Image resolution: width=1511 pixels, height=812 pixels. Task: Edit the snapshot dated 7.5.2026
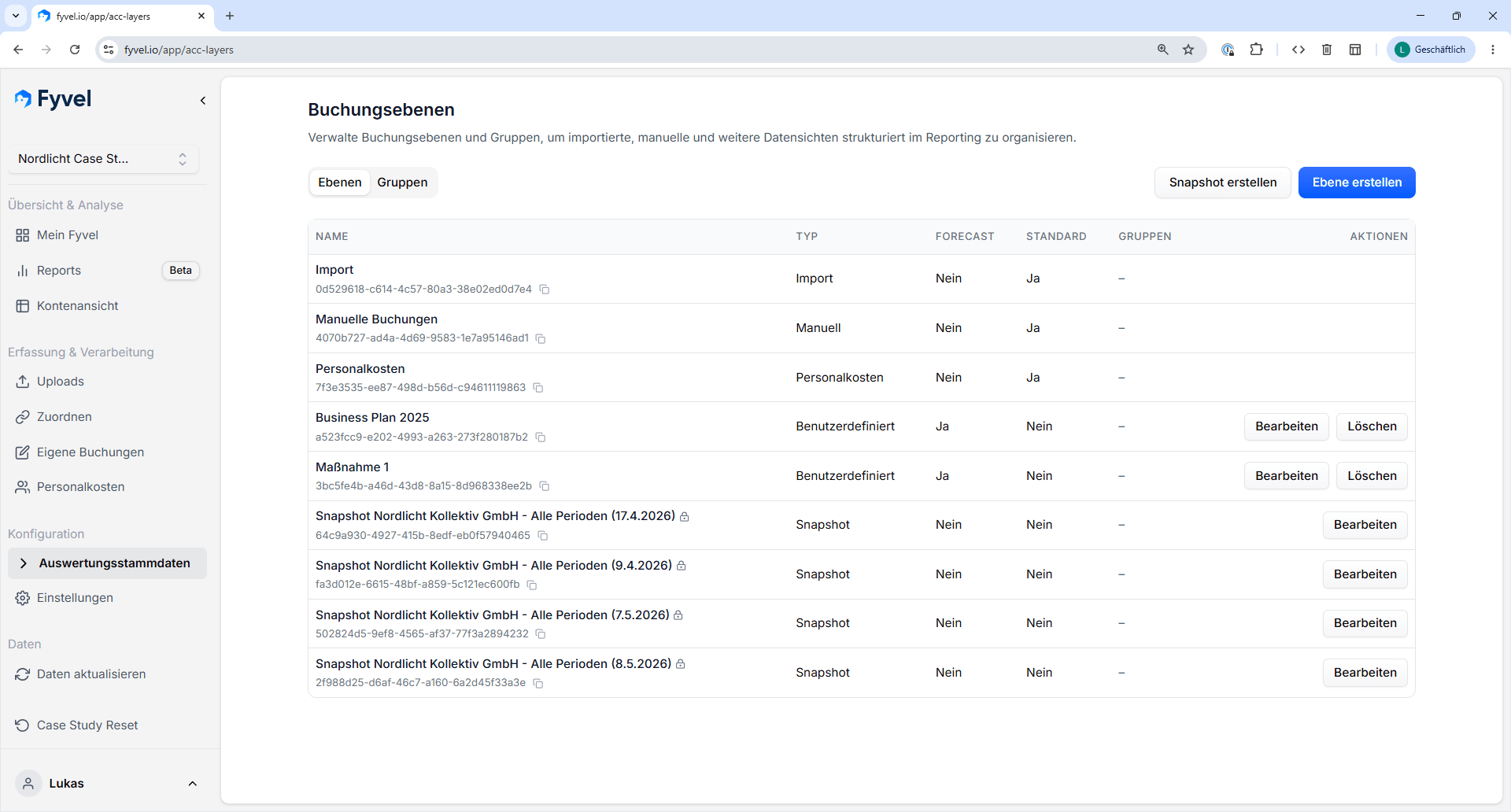1365,623
